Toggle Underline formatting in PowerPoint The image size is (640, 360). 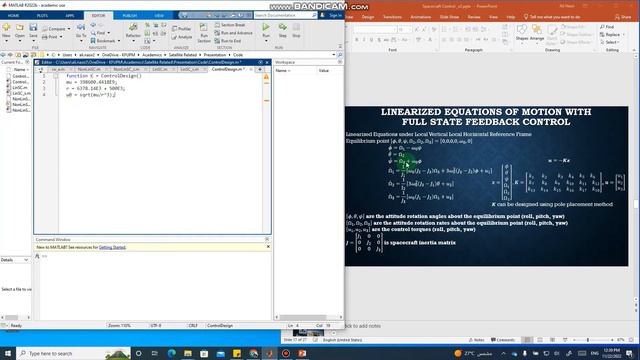click(371, 40)
